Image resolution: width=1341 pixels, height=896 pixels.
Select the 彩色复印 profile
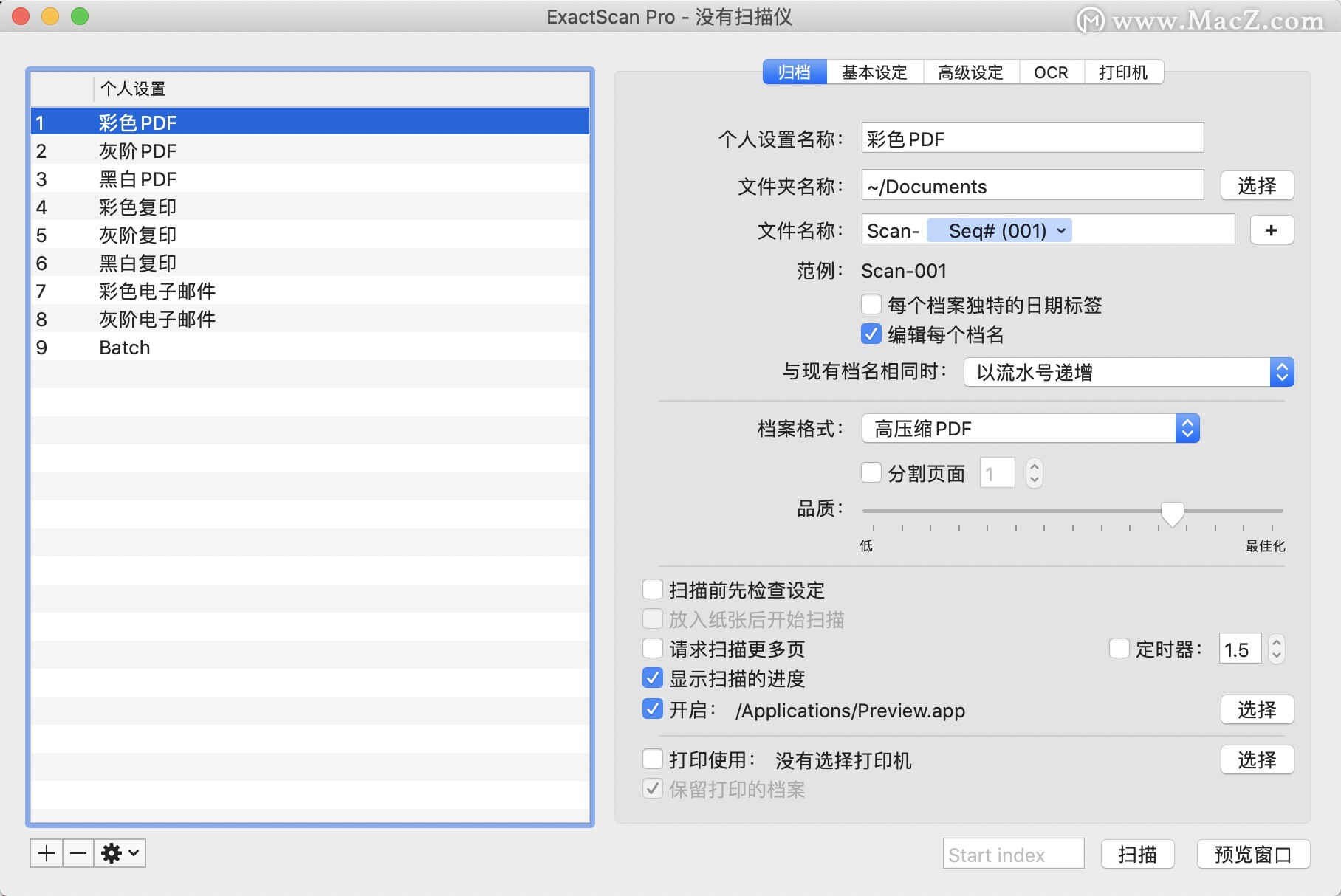pyautogui.click(x=310, y=207)
